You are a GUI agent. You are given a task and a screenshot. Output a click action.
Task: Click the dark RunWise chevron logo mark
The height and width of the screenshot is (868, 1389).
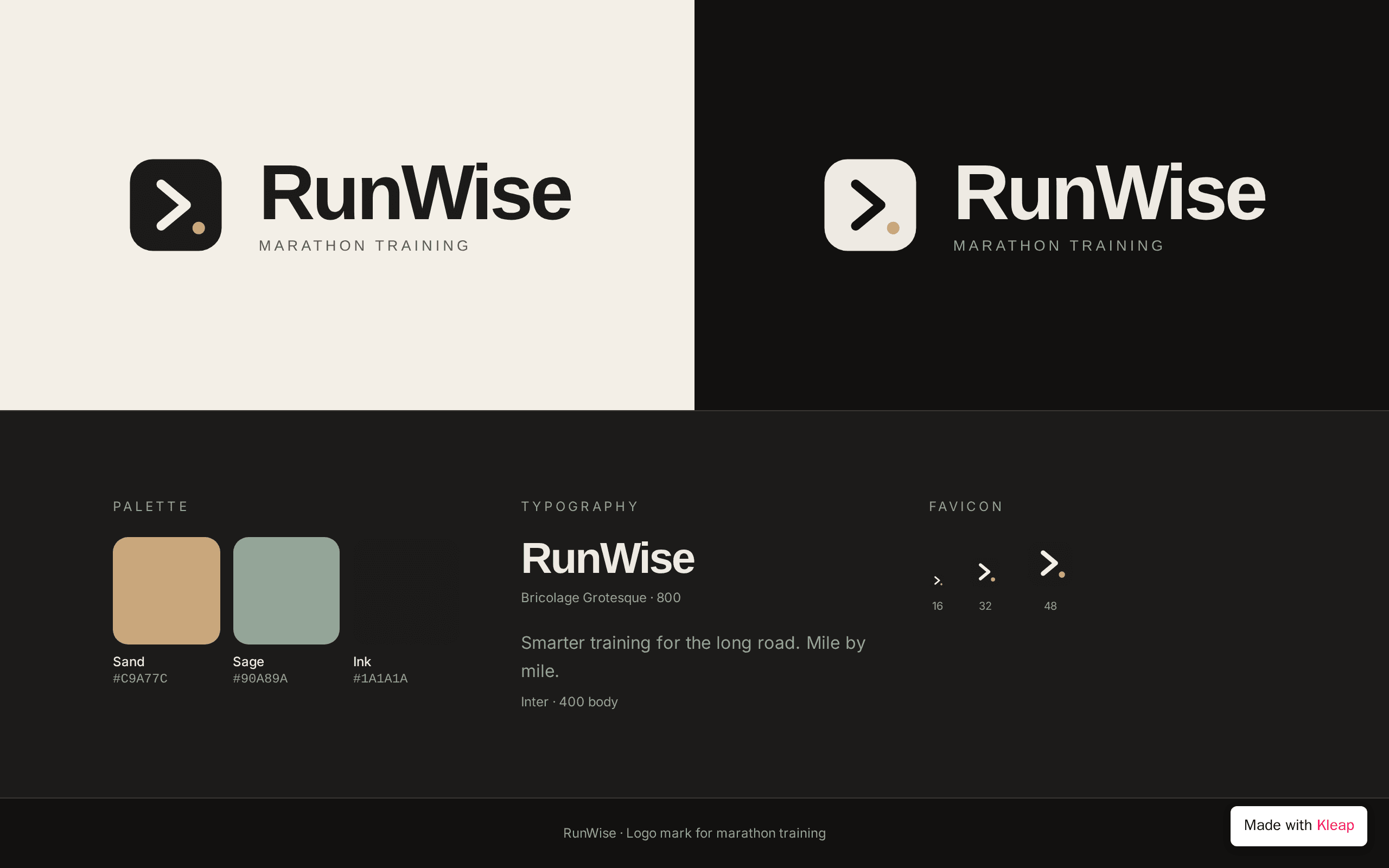176,205
